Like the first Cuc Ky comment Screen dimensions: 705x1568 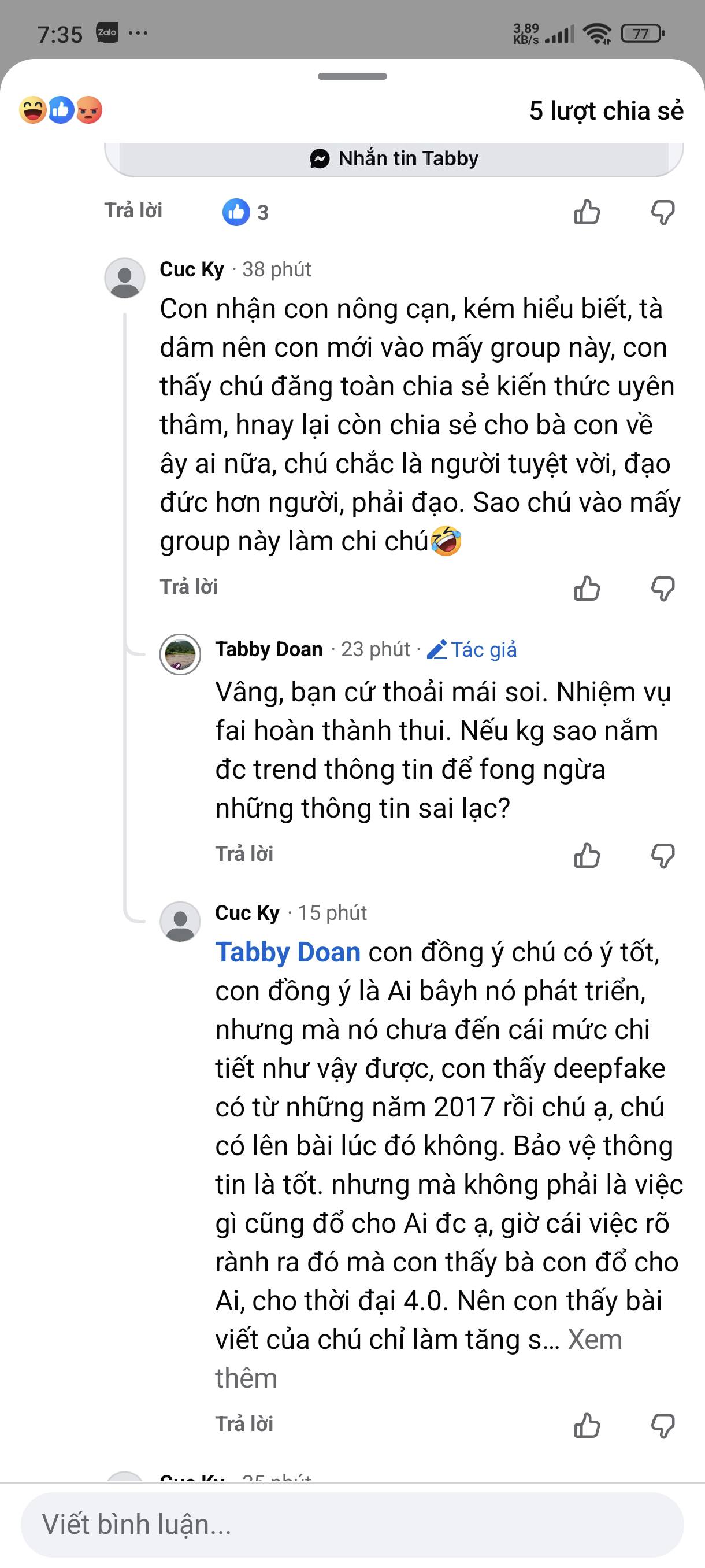click(587, 589)
